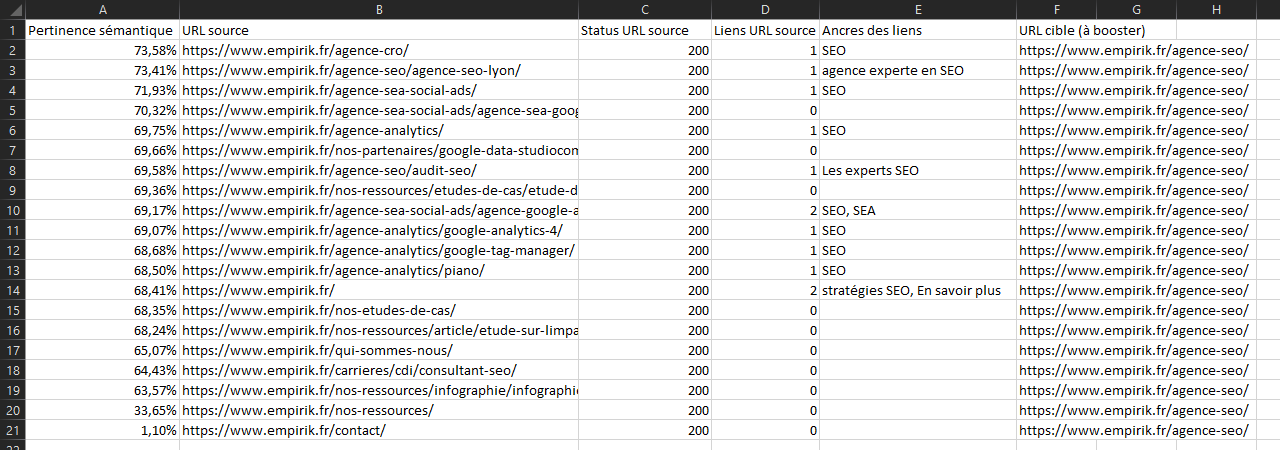Click the agence-seo/audit-seo/ source URL cell
The width and height of the screenshot is (1280, 450).
click(379, 170)
